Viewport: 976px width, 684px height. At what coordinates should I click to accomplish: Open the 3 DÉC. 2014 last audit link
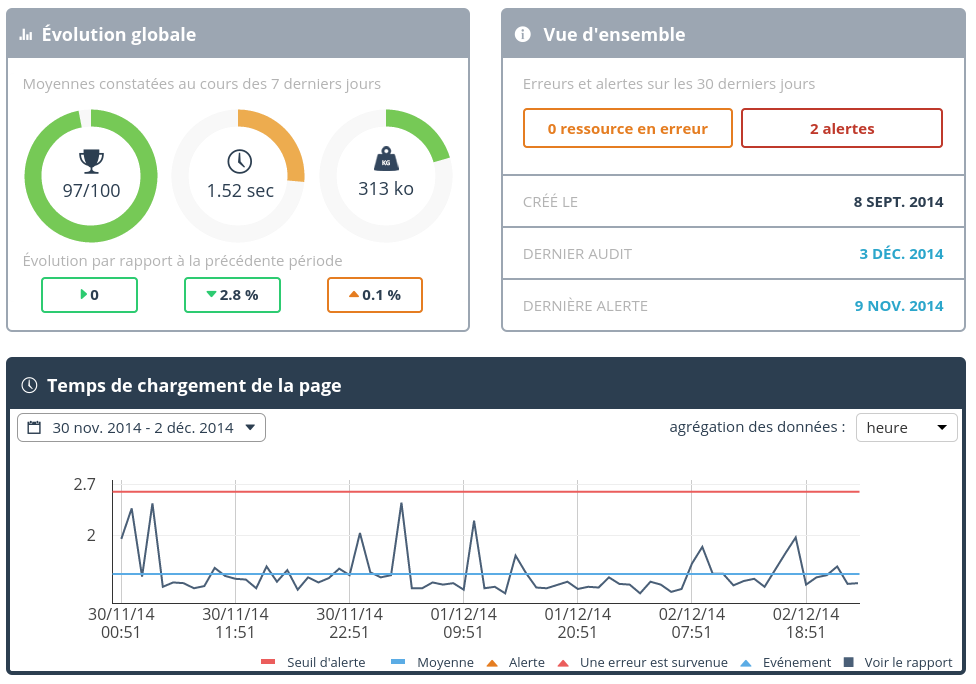point(901,254)
